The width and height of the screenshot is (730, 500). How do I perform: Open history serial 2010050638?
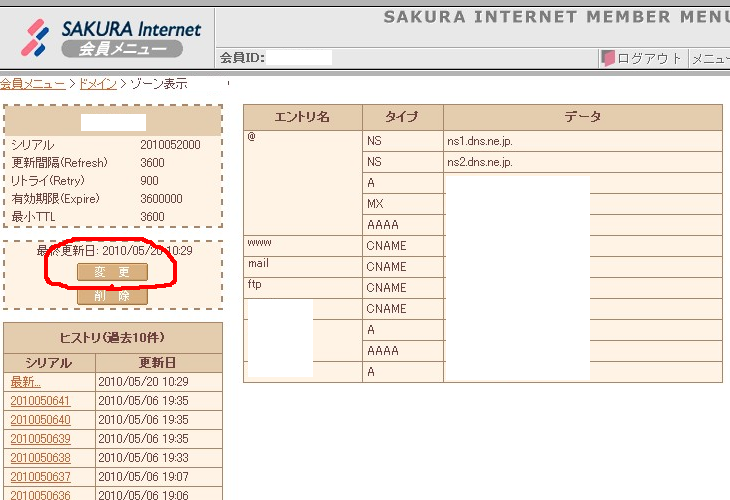click(40, 458)
